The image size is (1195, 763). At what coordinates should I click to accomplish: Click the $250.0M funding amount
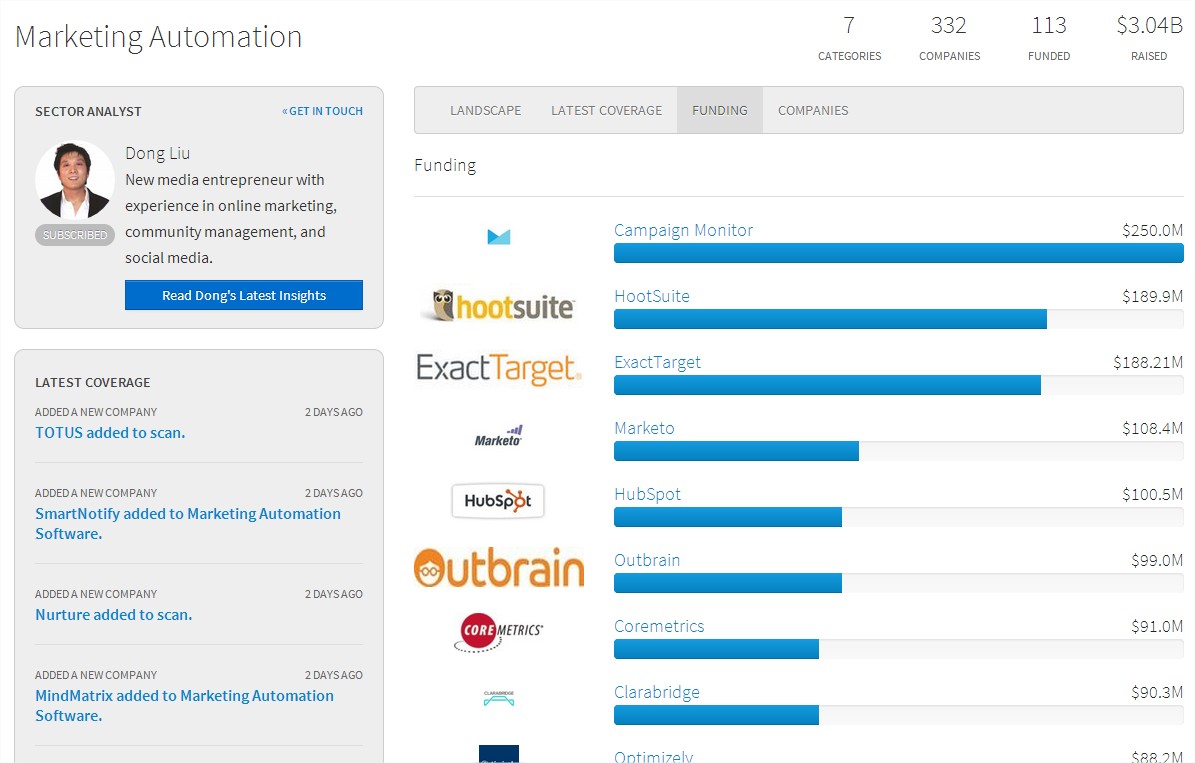(1152, 230)
